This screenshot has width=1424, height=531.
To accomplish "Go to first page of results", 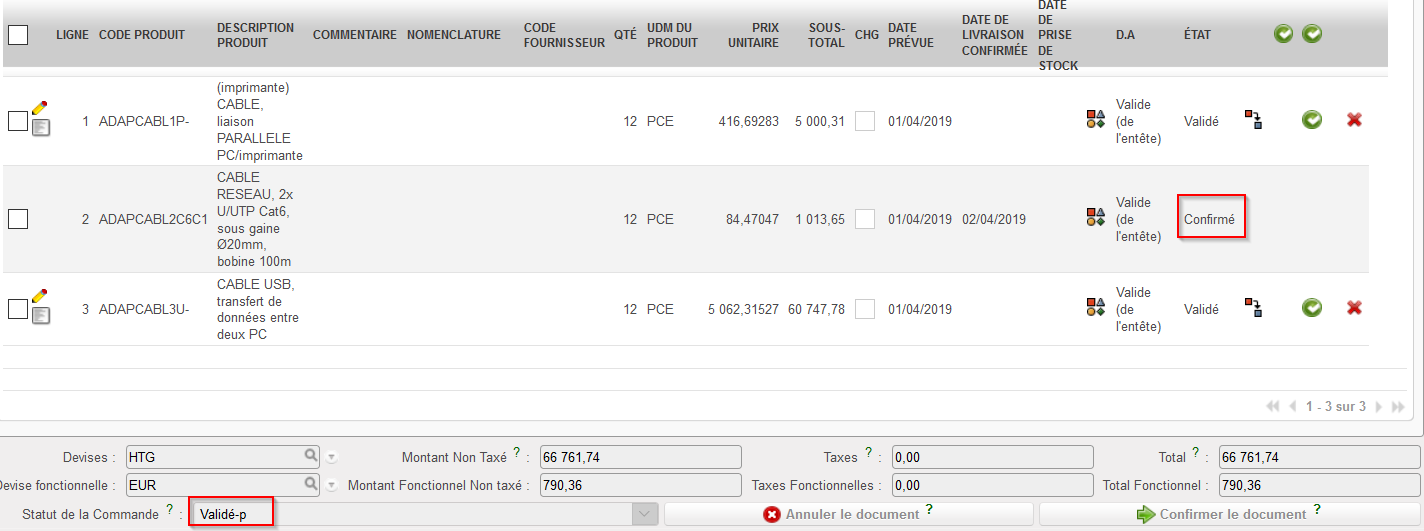I will tap(1273, 407).
